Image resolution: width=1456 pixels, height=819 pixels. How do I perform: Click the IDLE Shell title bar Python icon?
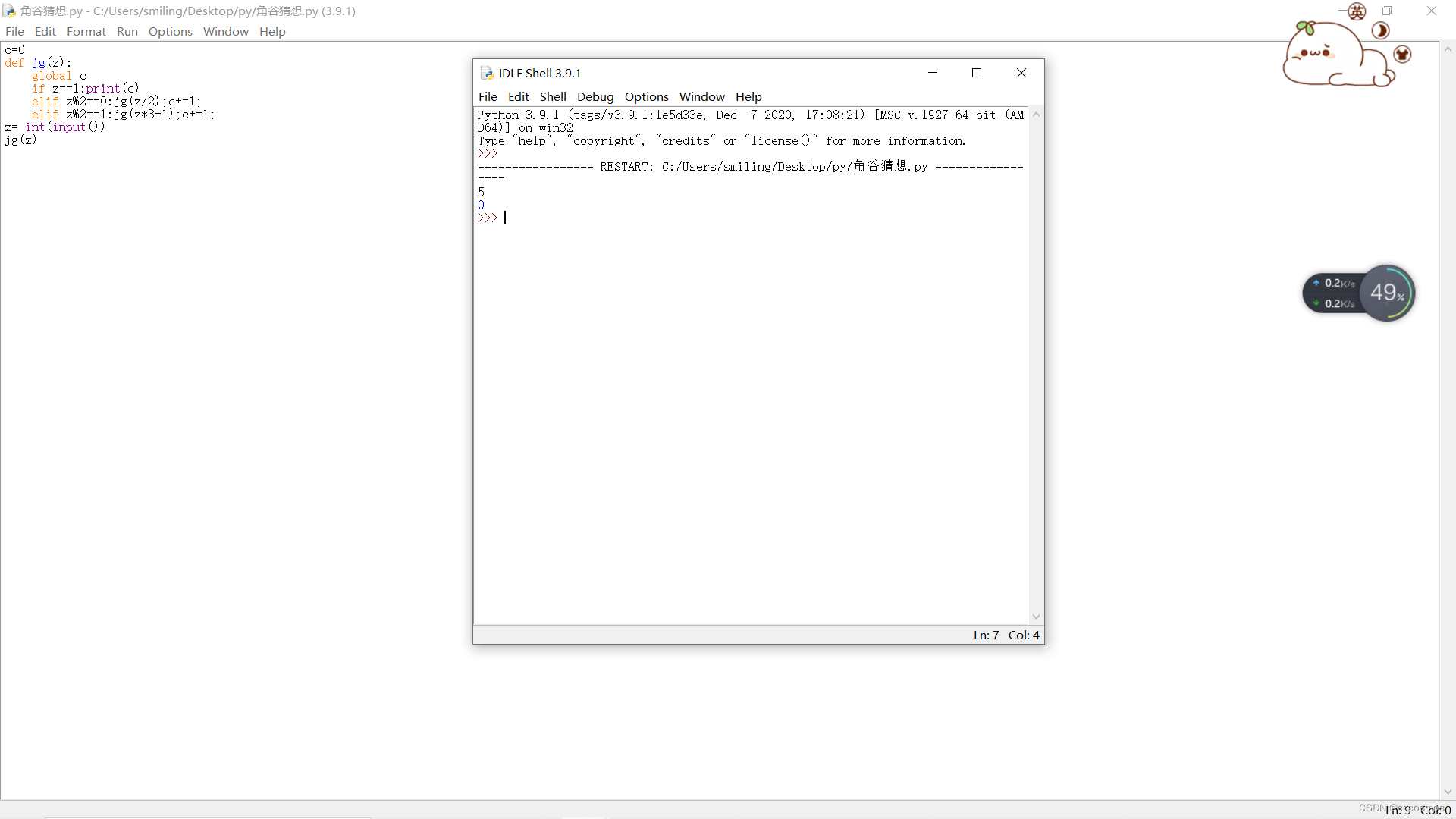[487, 73]
